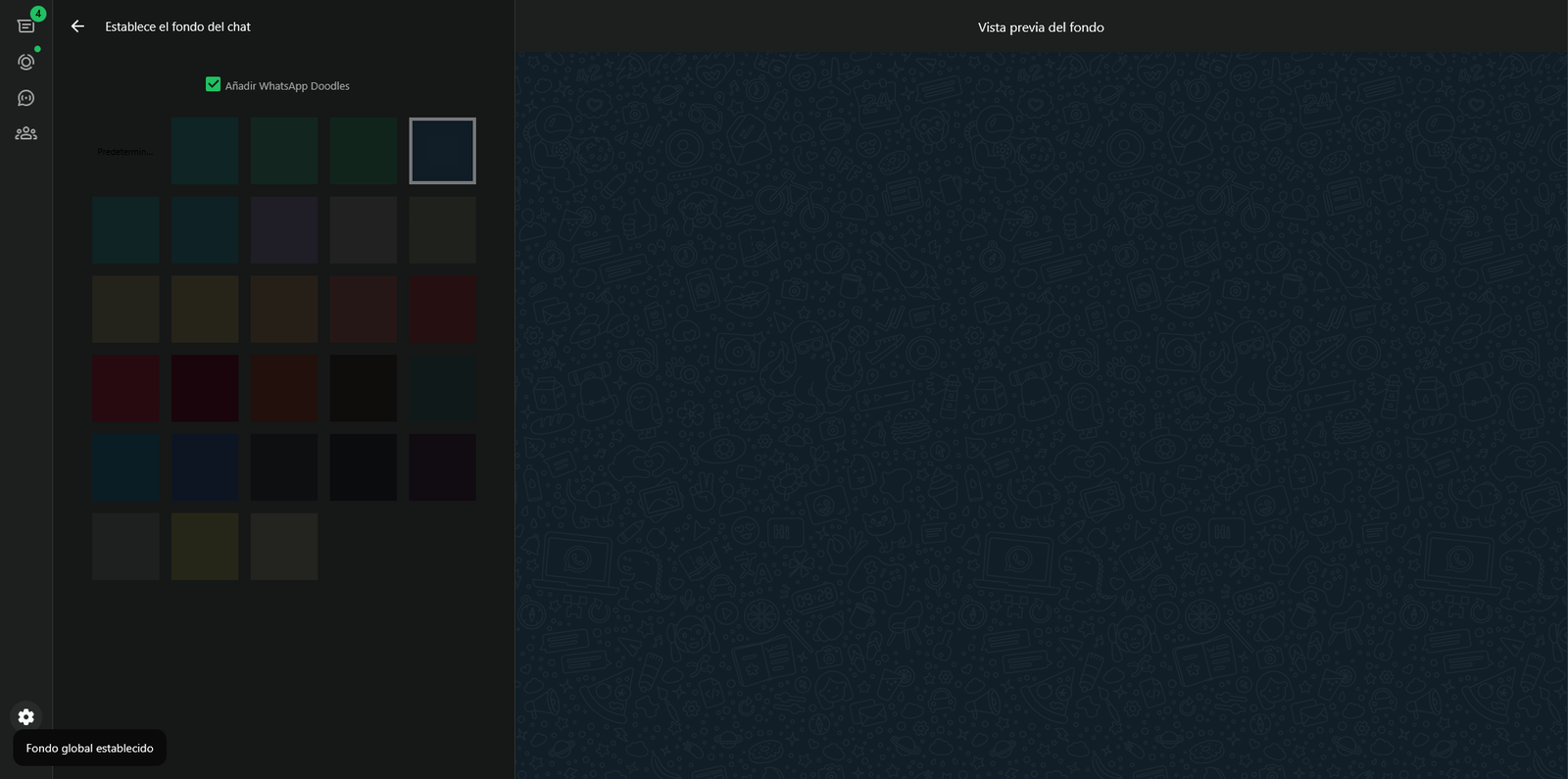Image resolution: width=1568 pixels, height=779 pixels.
Task: Open the Settings gear icon
Action: 26,717
